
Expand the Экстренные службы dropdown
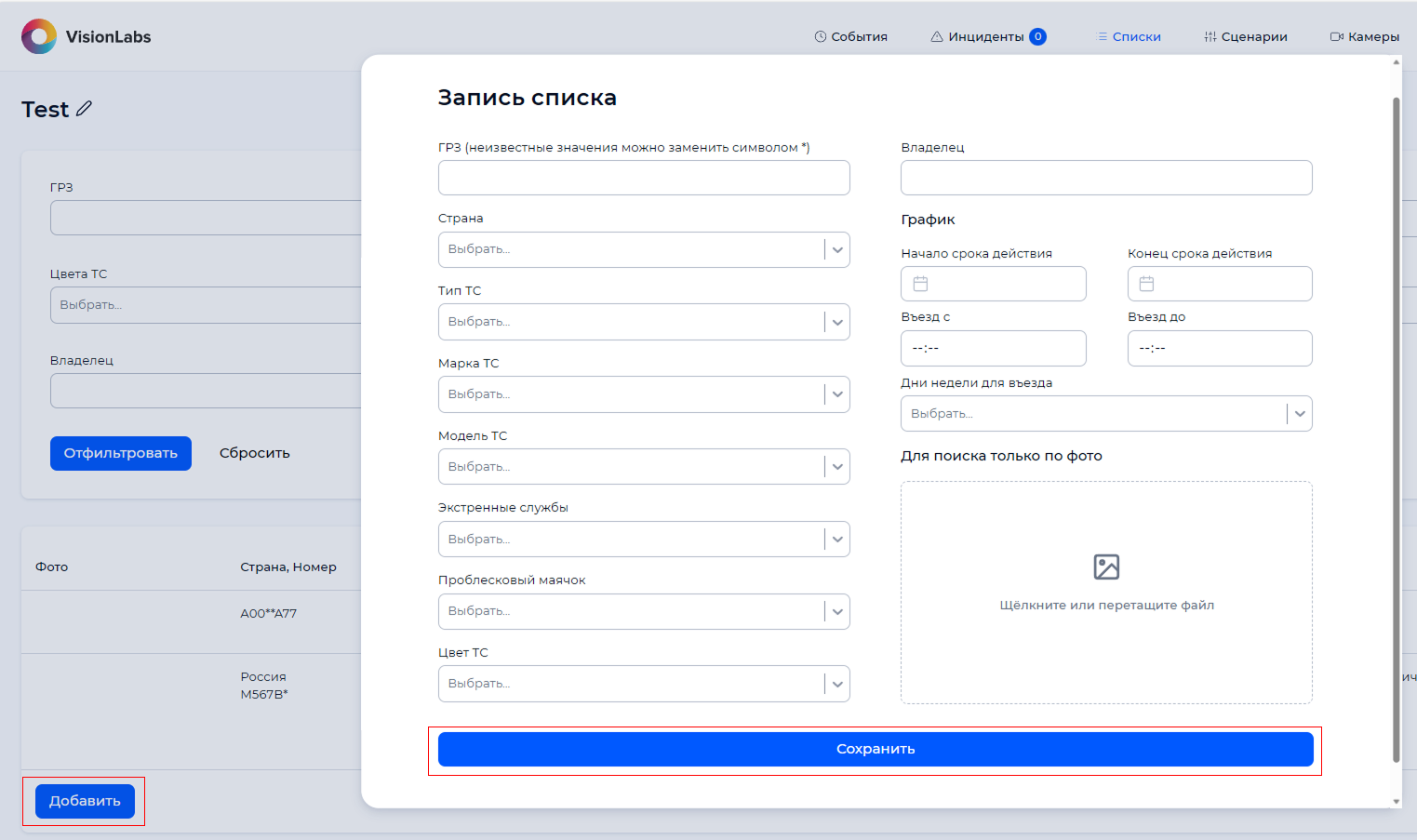(644, 540)
